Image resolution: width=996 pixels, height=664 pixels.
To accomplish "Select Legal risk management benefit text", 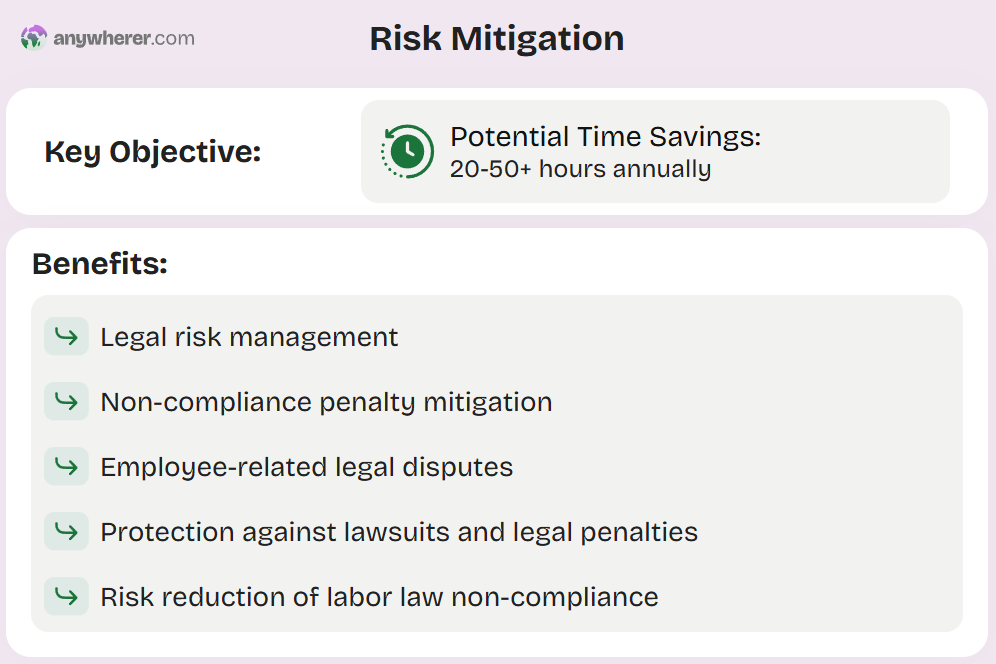I will tap(249, 337).
